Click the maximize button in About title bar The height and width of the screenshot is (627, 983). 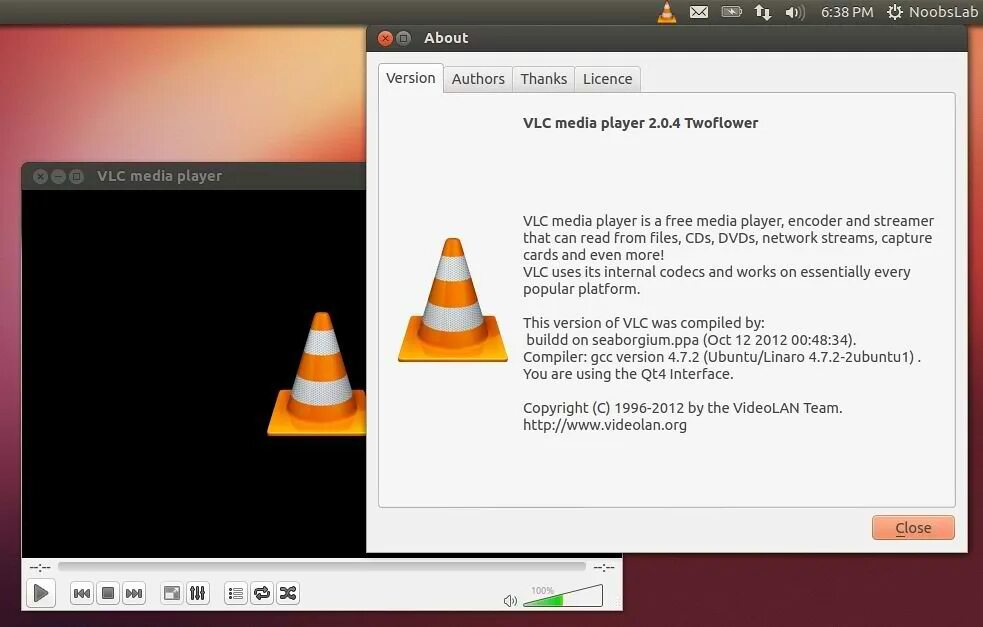[404, 38]
